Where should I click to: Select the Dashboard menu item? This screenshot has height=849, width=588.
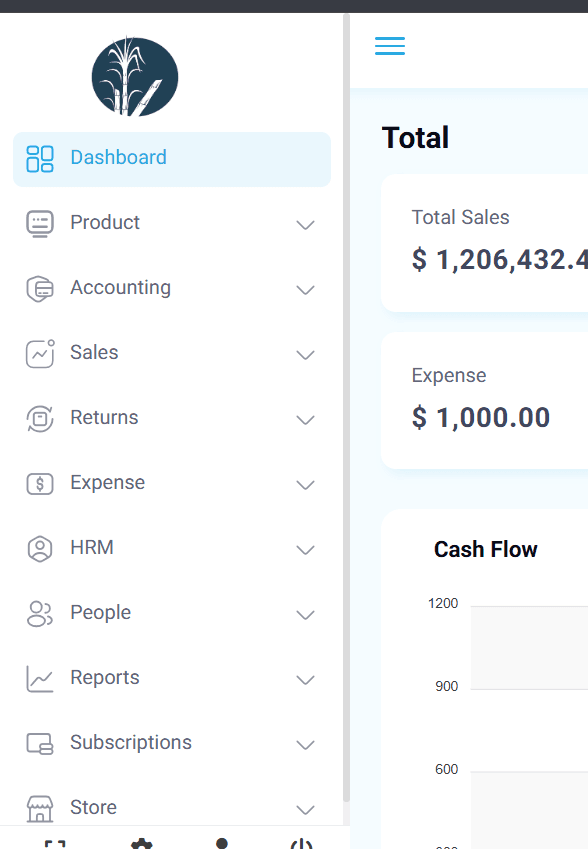[172, 159]
